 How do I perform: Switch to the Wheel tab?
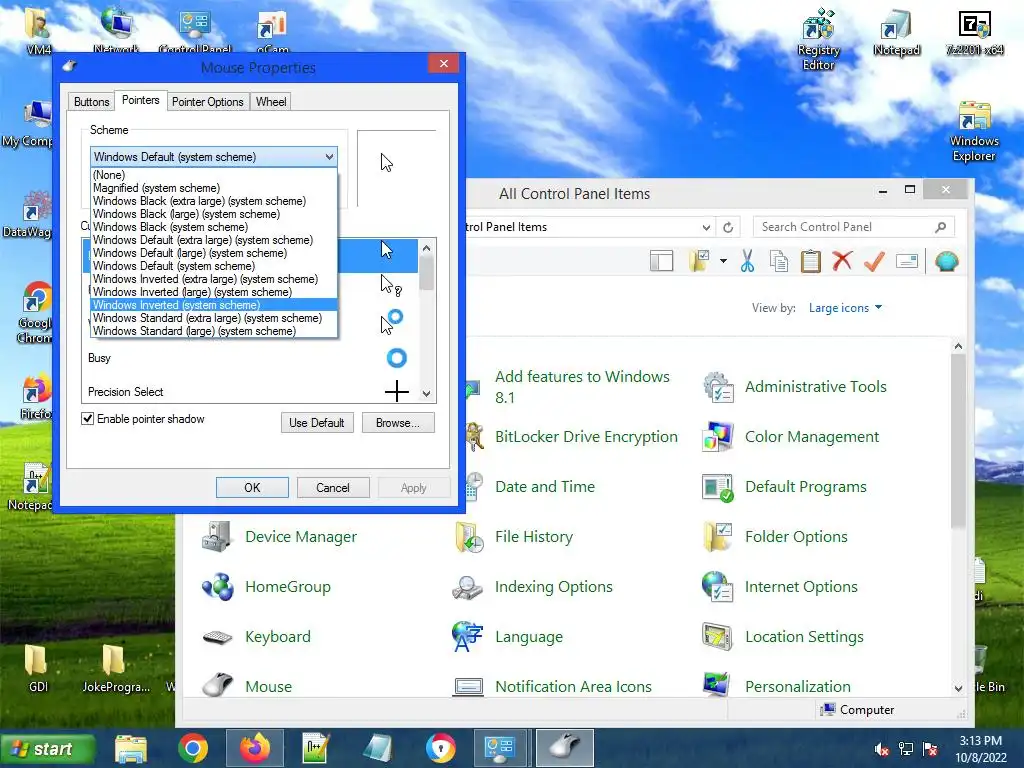point(271,102)
